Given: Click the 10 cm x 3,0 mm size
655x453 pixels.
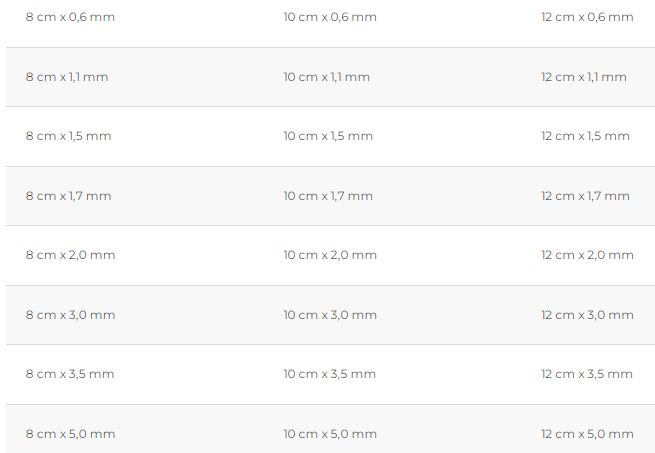Looking at the screenshot, I should (329, 315).
